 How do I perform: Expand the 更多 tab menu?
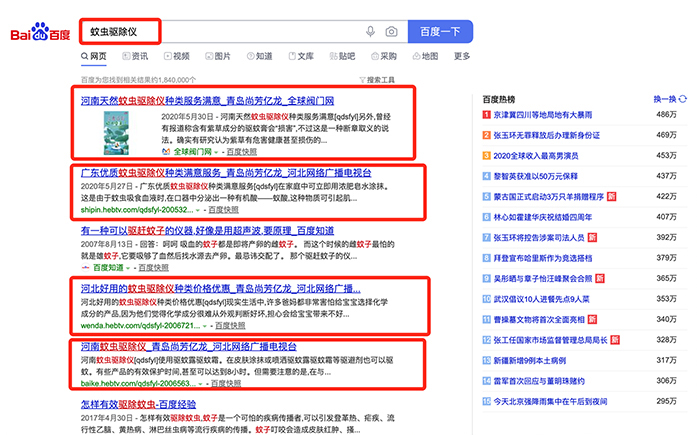point(462,56)
